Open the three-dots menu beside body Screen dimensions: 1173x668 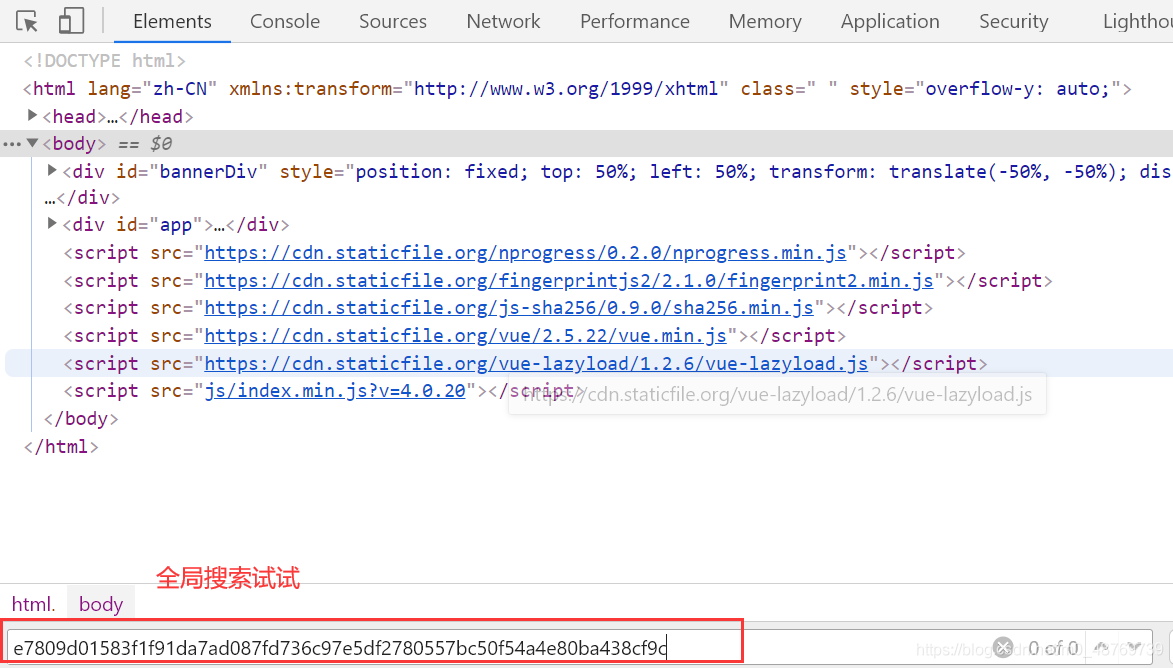point(12,144)
